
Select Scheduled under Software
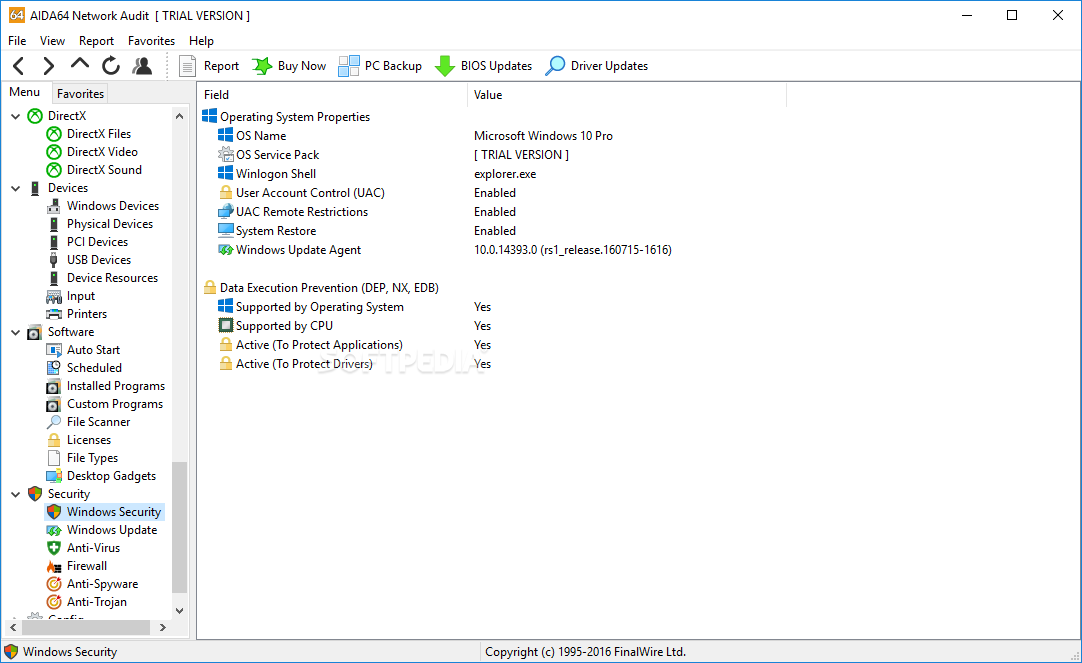click(x=83, y=368)
